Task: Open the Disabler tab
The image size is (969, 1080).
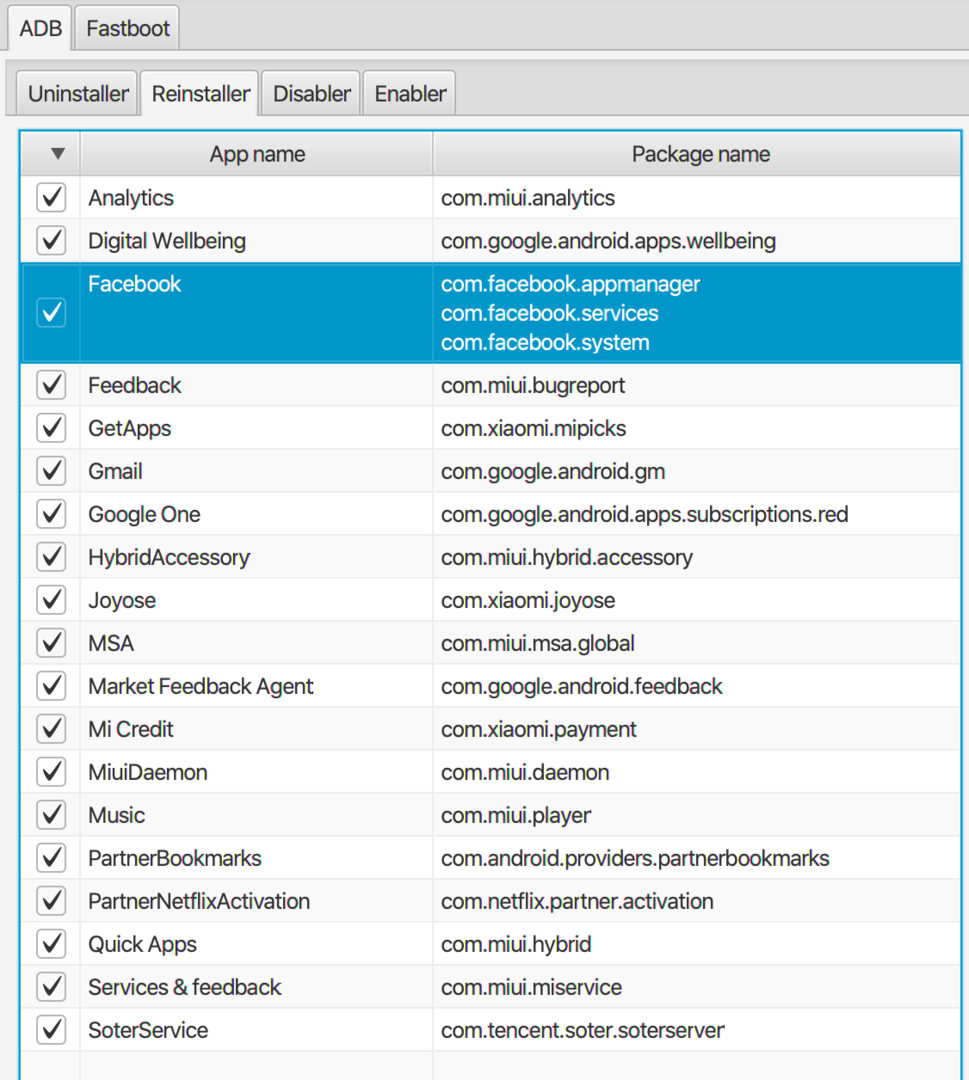Action: pos(312,94)
